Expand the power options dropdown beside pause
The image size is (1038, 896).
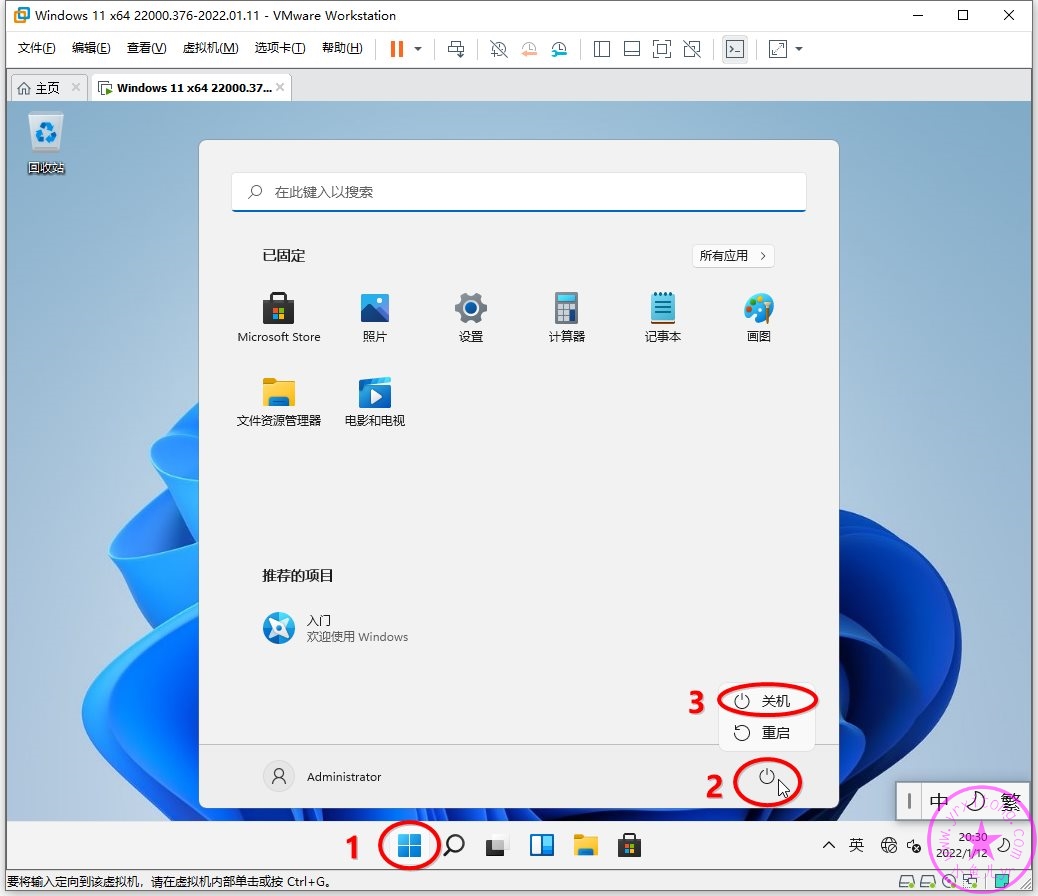click(x=418, y=49)
